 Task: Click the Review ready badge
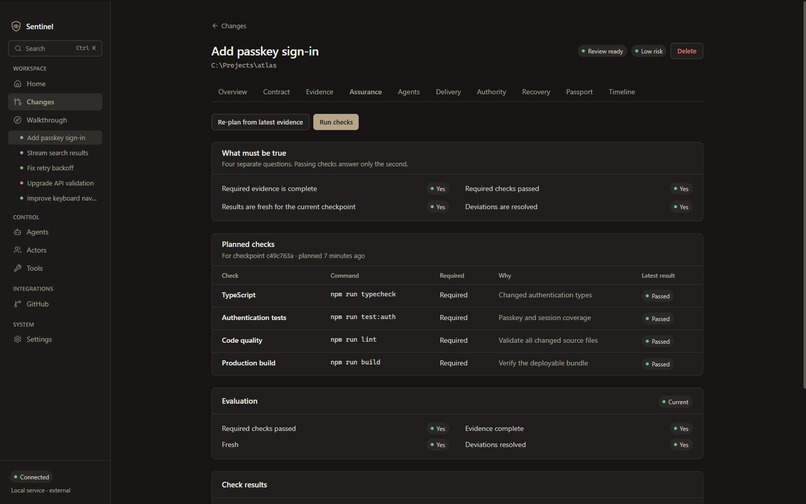coord(602,51)
